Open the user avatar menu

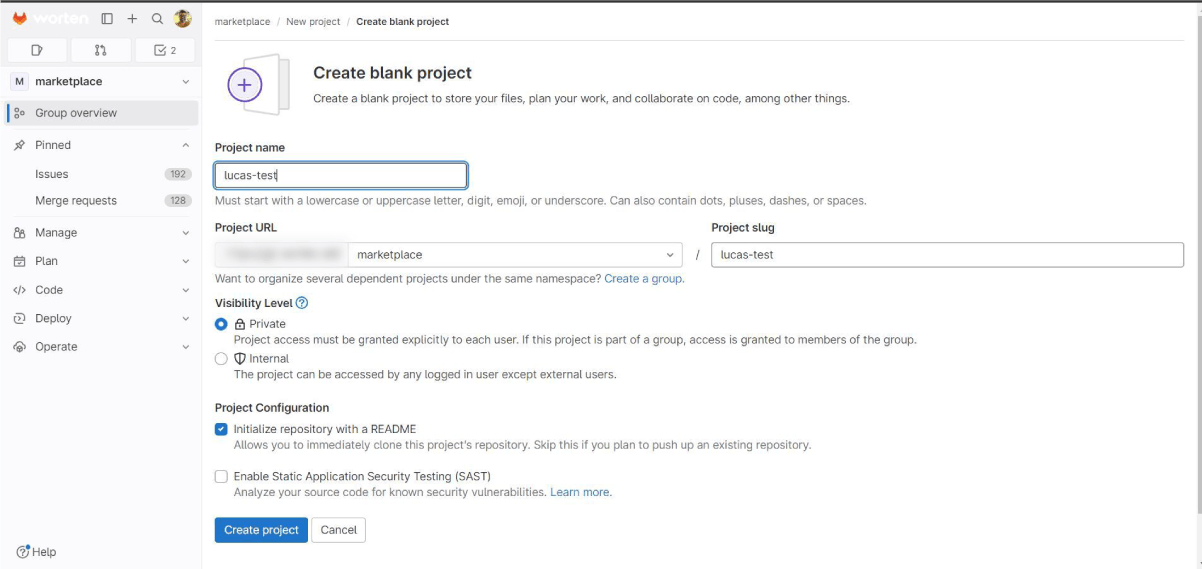[x=182, y=19]
